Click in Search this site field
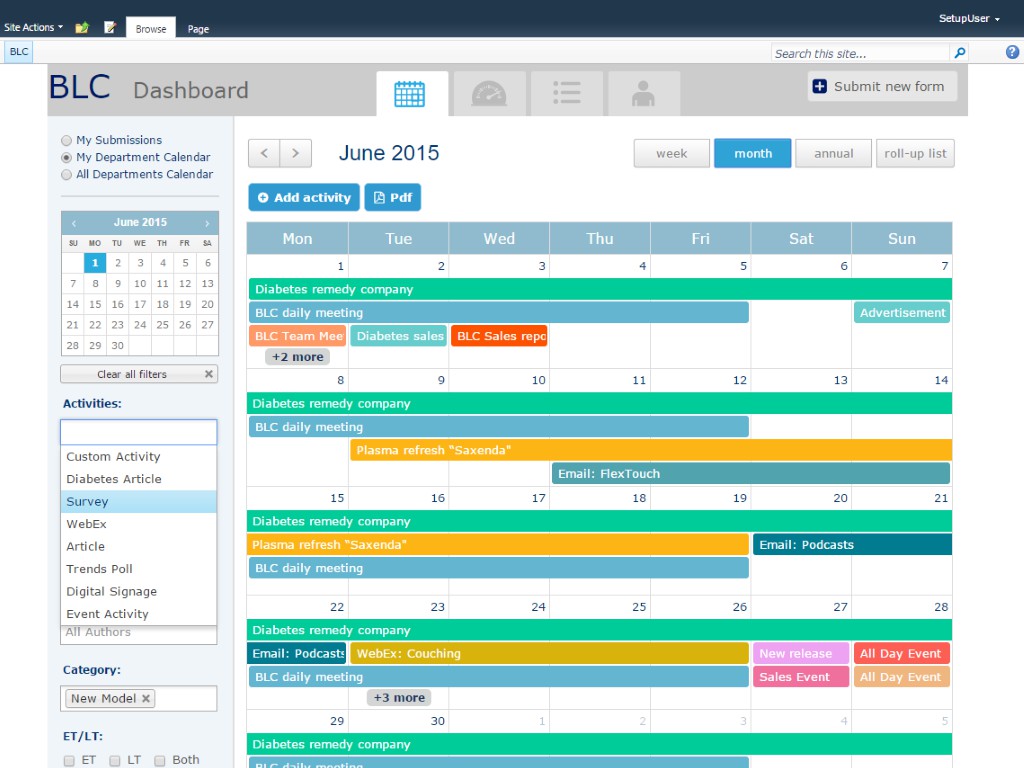 pos(860,54)
